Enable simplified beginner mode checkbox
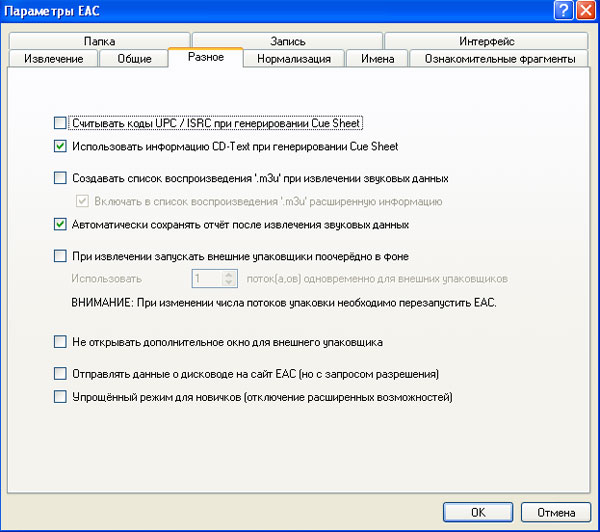Image resolution: width=600 pixels, height=532 pixels. pos(60,397)
